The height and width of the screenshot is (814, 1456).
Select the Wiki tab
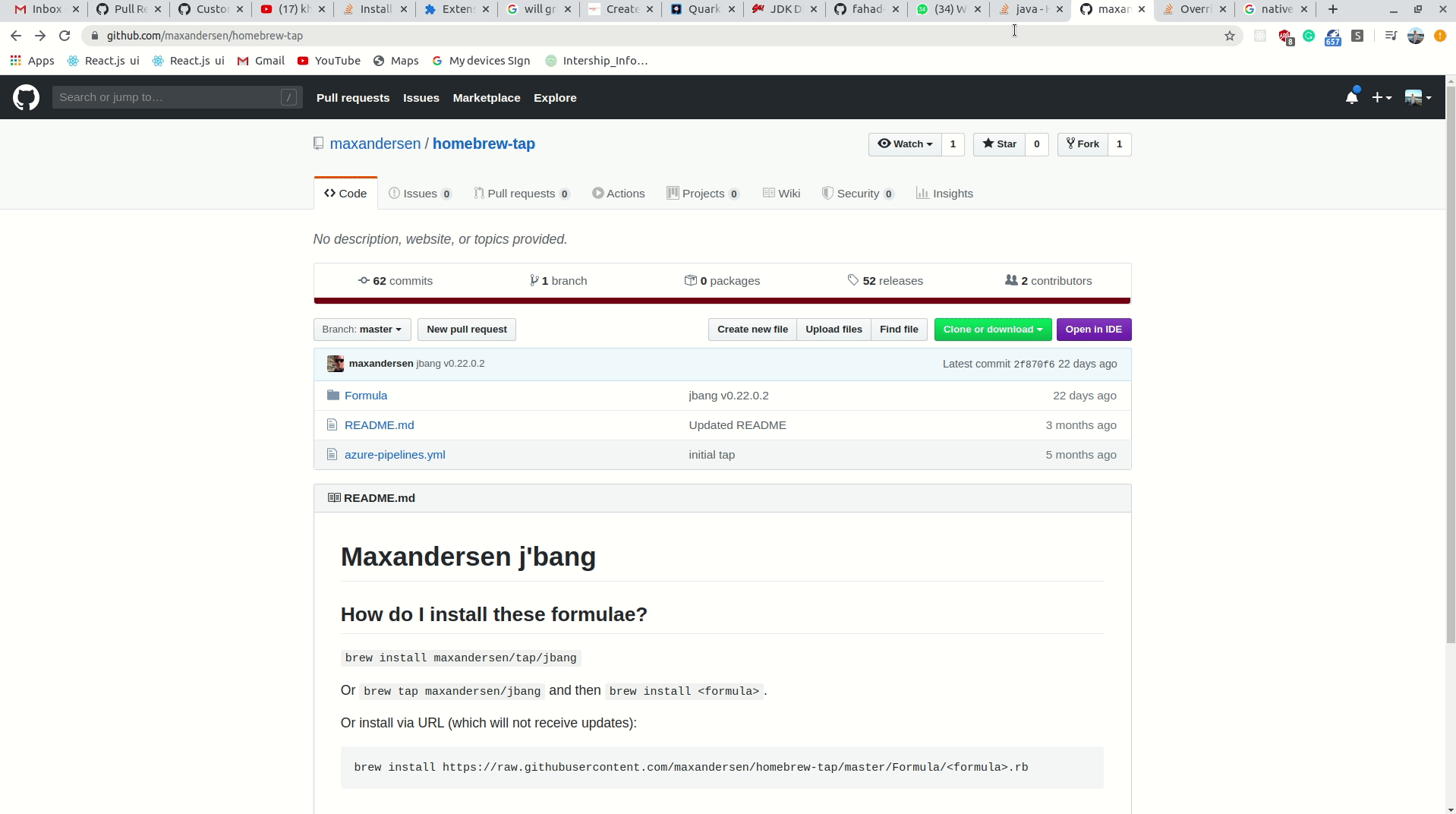coord(781,194)
